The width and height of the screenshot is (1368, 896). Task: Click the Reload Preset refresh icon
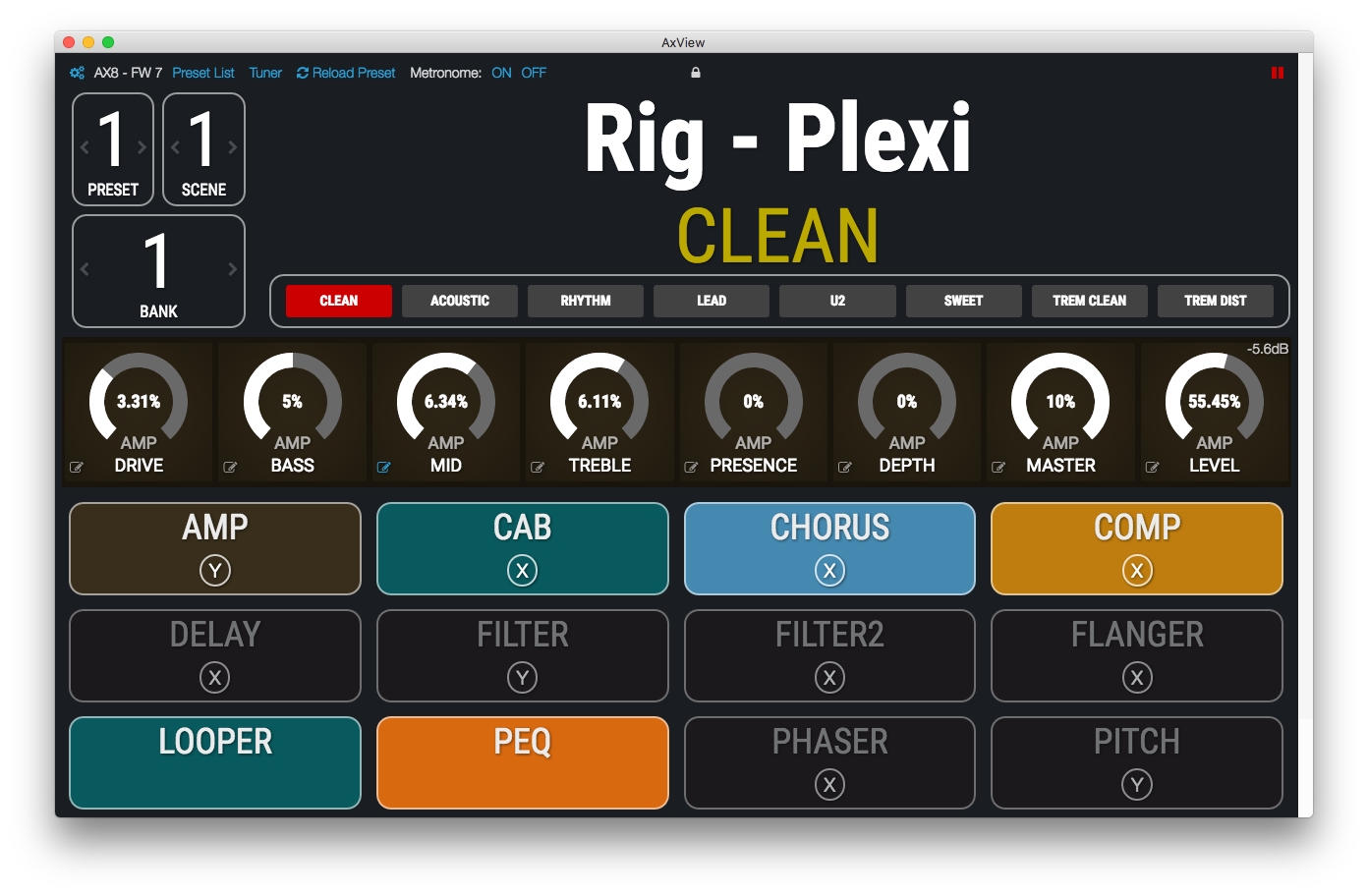(303, 73)
